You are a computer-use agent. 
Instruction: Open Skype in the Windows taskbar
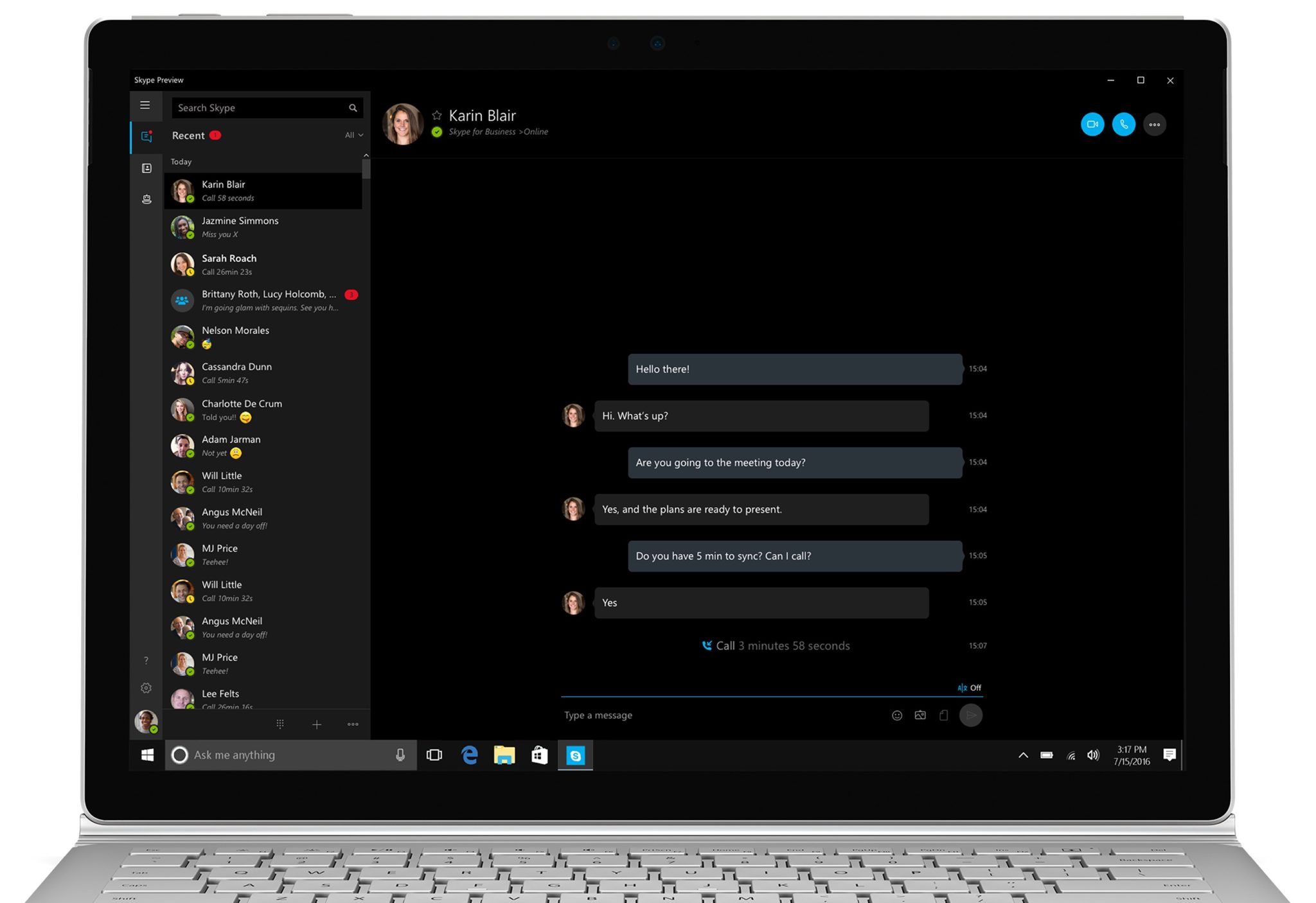(x=575, y=754)
